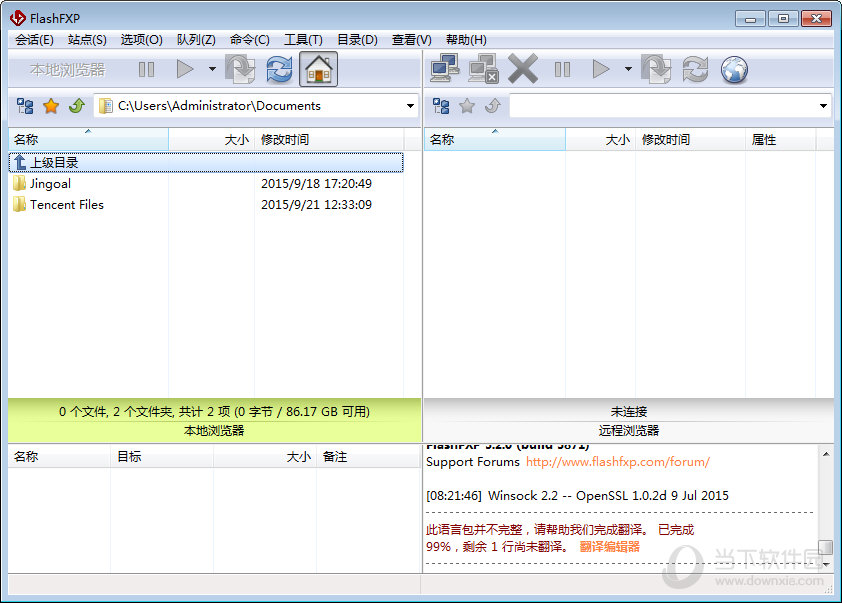The height and width of the screenshot is (603, 842).
Task: Open the local folder tree icon
Action: pyautogui.click(x=25, y=106)
